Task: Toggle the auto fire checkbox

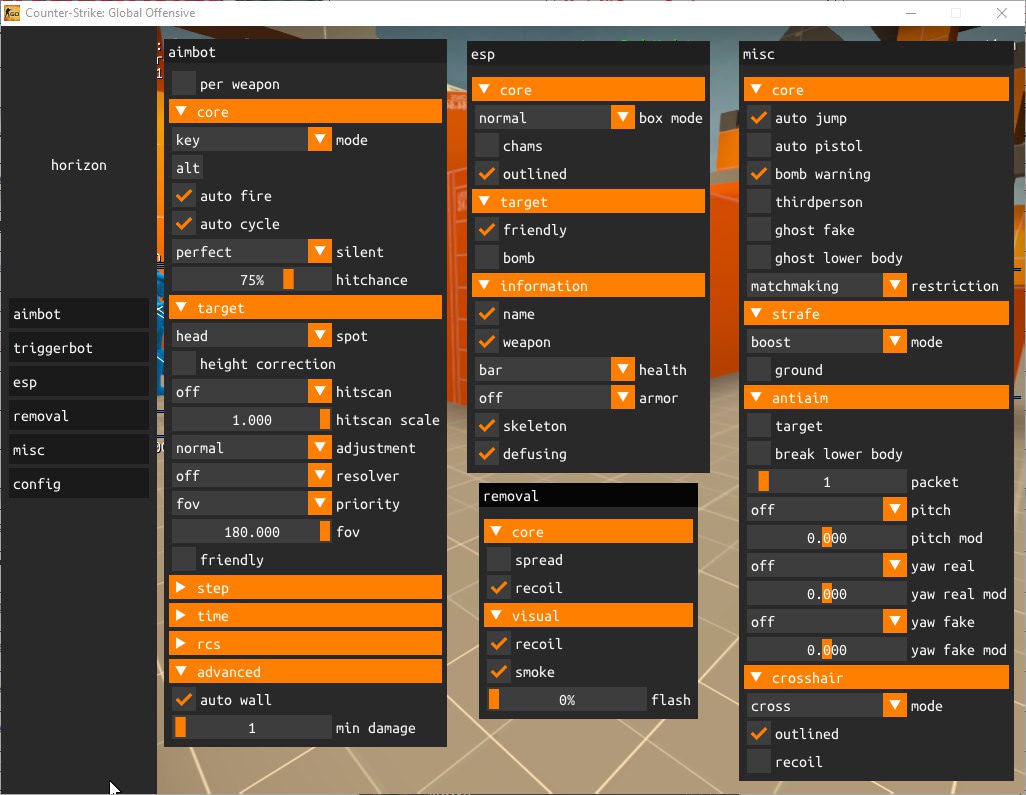Action: [x=184, y=196]
